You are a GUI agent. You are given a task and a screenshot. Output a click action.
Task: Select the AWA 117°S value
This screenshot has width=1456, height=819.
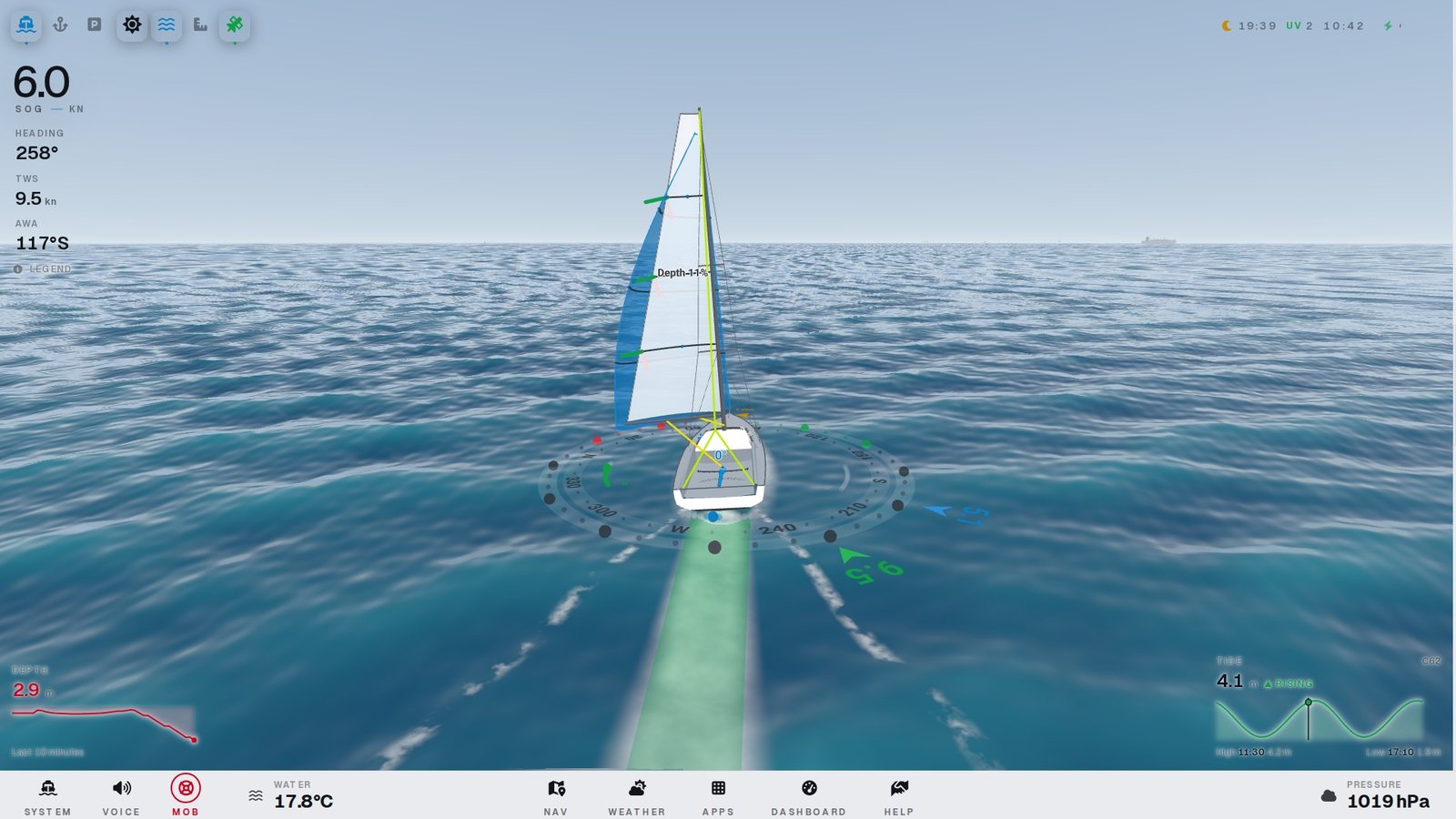pyautogui.click(x=42, y=243)
